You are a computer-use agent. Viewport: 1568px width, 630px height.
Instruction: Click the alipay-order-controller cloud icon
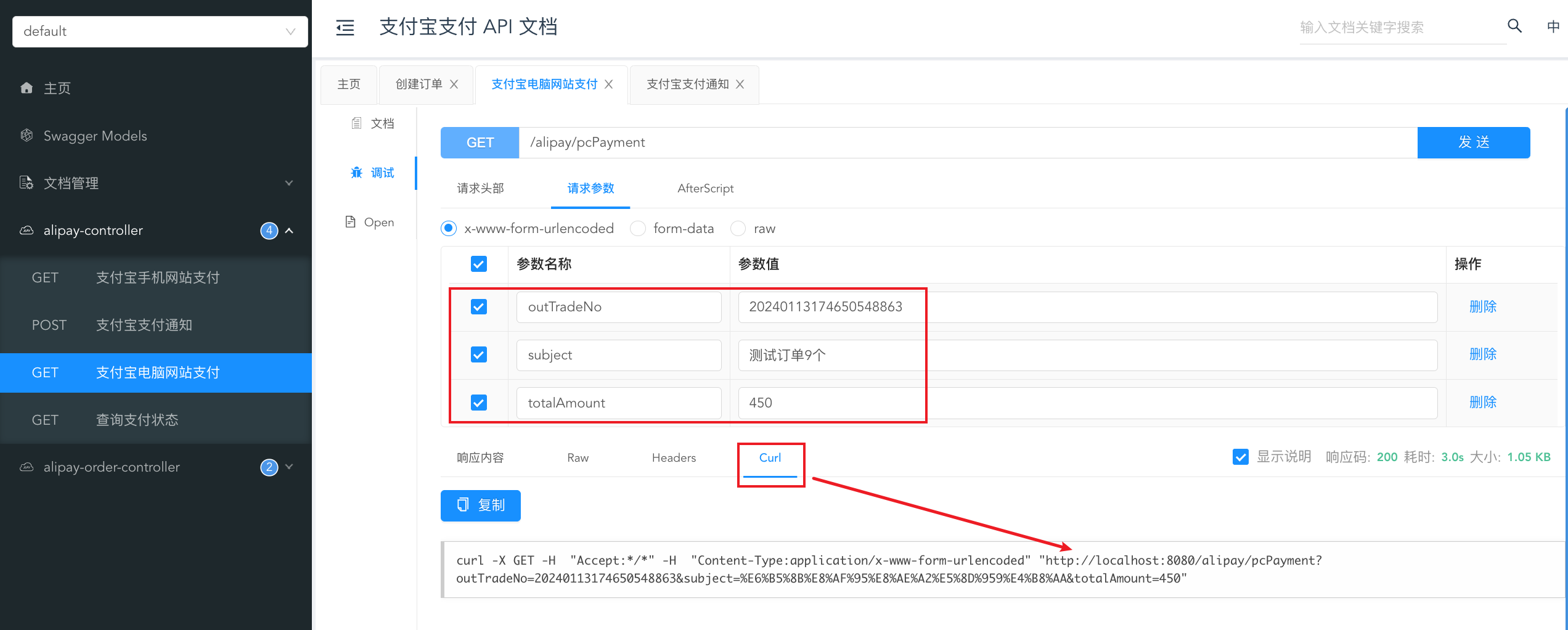click(27, 467)
